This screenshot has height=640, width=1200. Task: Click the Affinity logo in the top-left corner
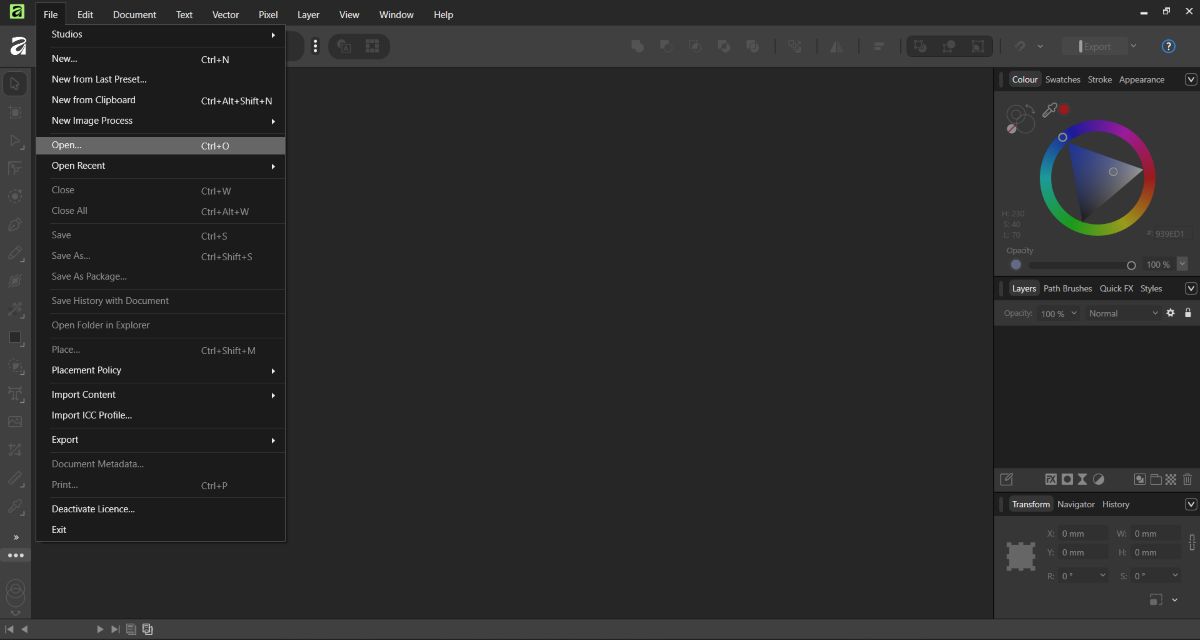point(16,14)
